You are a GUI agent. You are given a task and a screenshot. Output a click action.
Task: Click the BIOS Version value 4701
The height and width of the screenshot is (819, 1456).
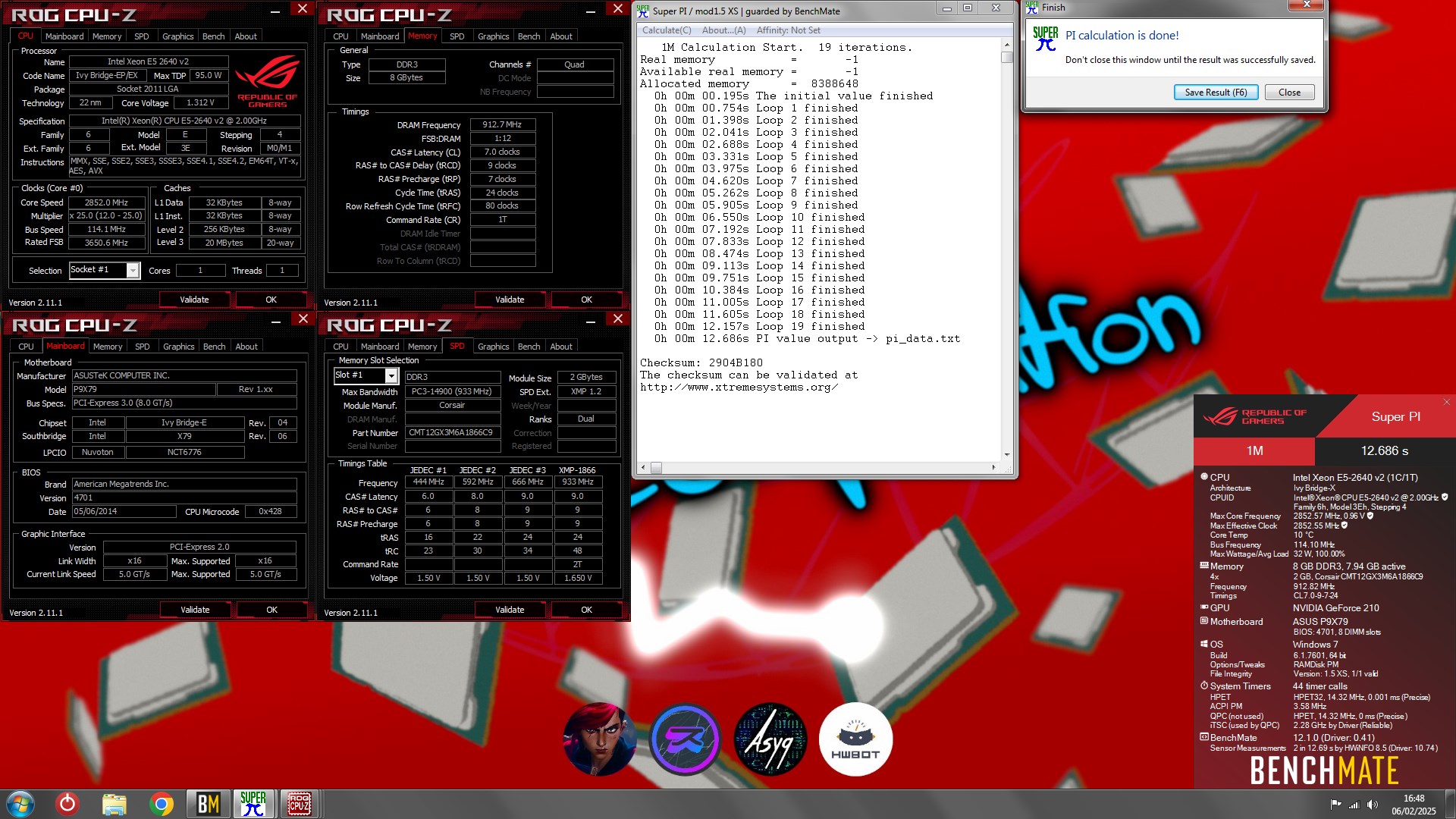click(184, 497)
